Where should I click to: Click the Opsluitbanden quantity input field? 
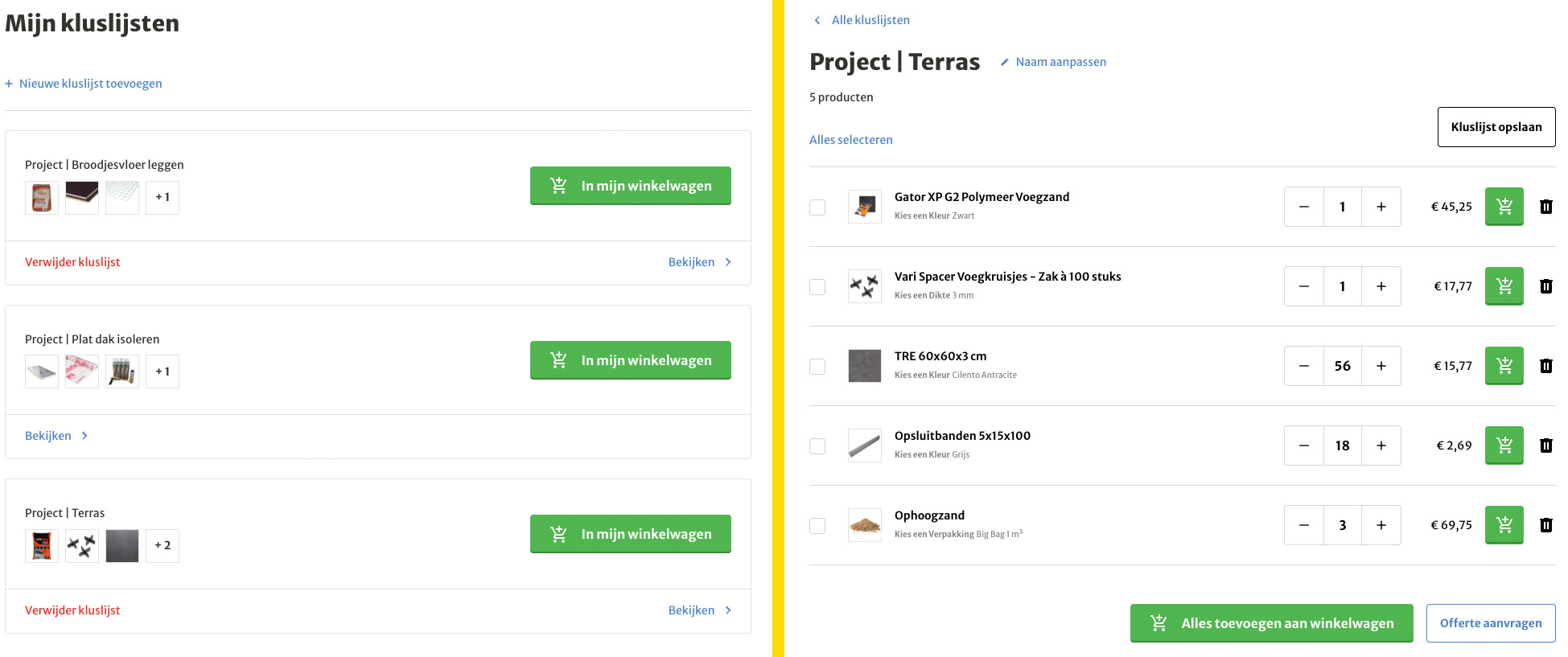point(1342,446)
